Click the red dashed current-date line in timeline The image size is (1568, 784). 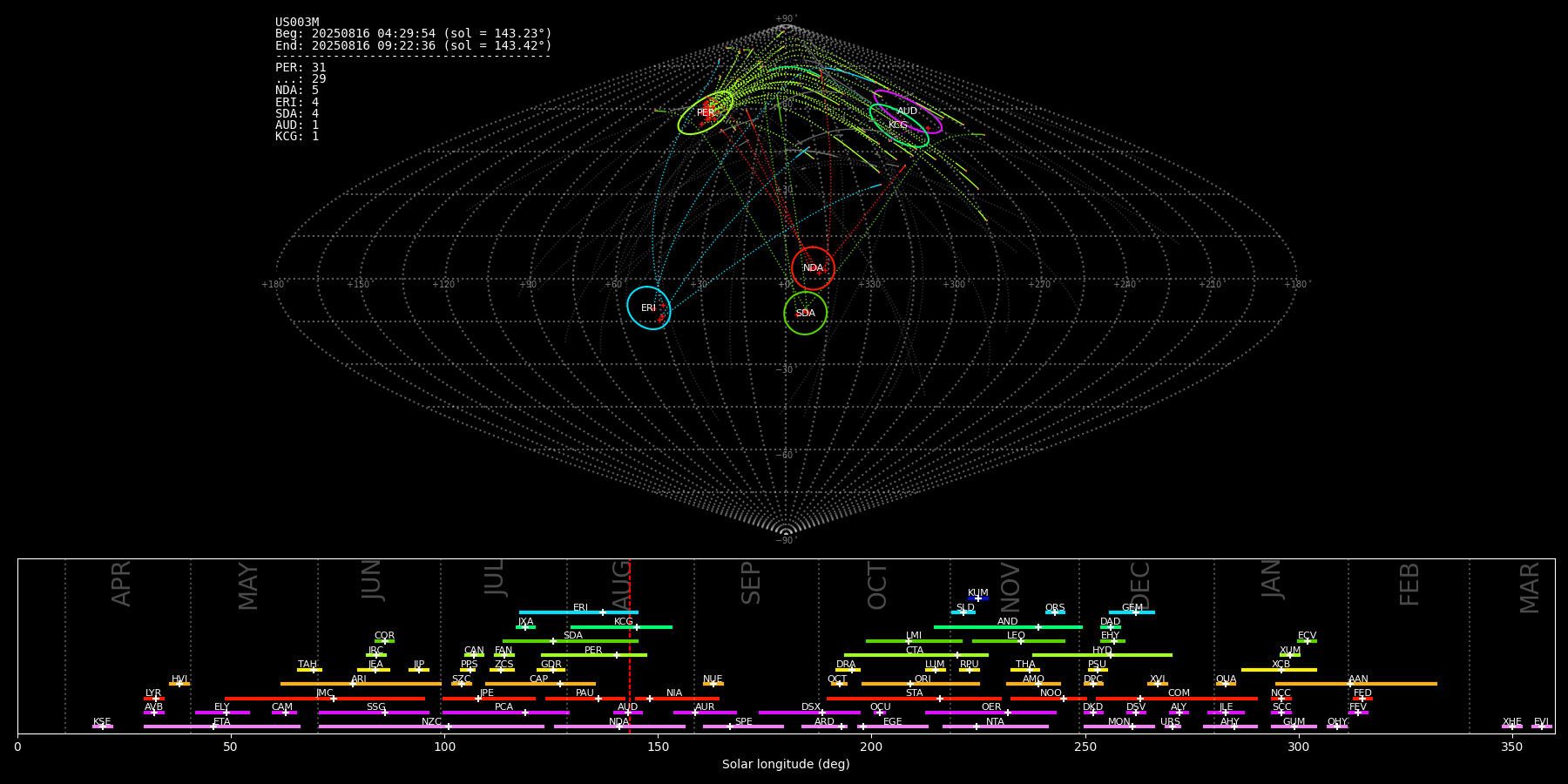tap(629, 645)
